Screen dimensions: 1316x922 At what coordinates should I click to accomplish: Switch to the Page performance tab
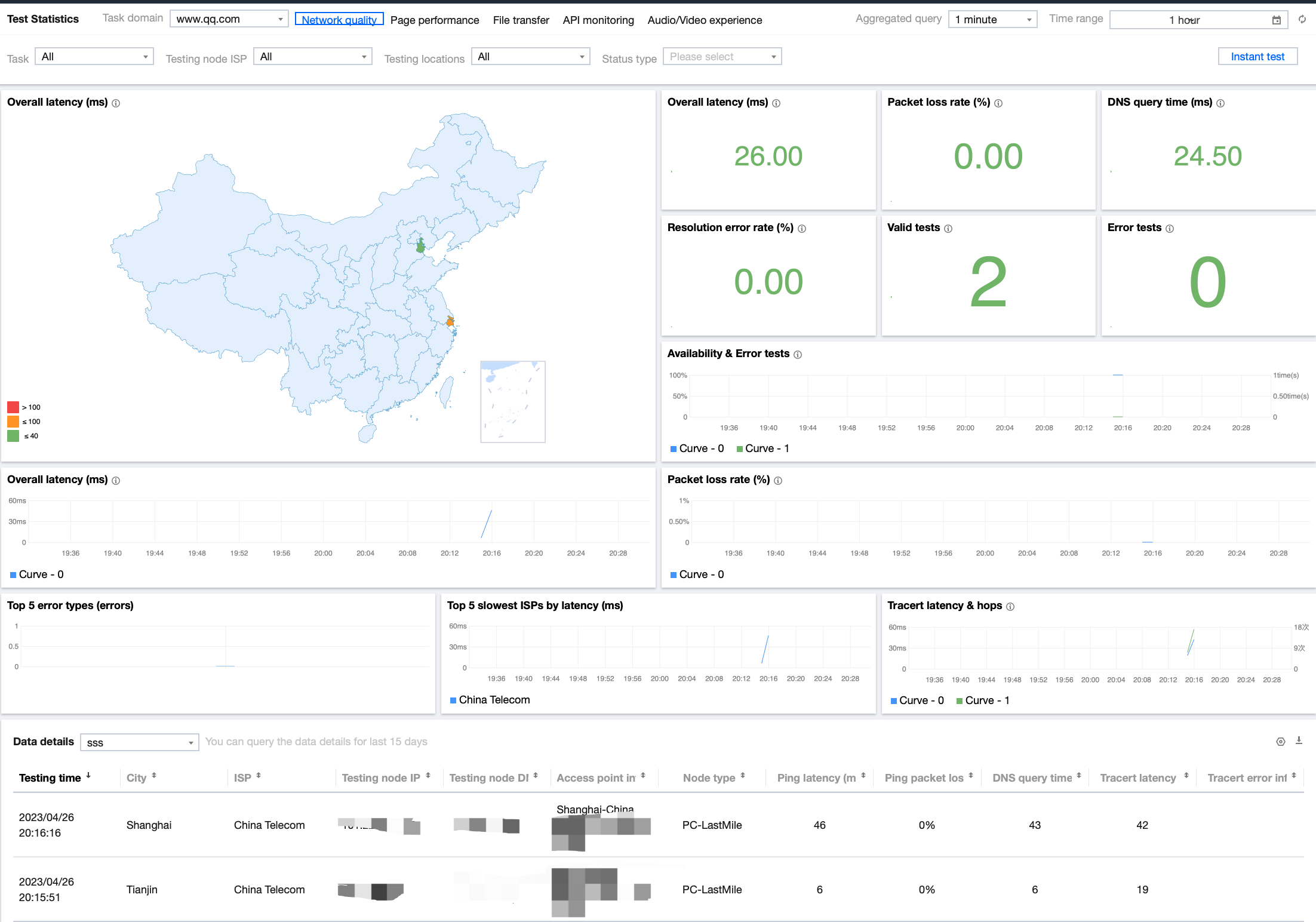(435, 20)
